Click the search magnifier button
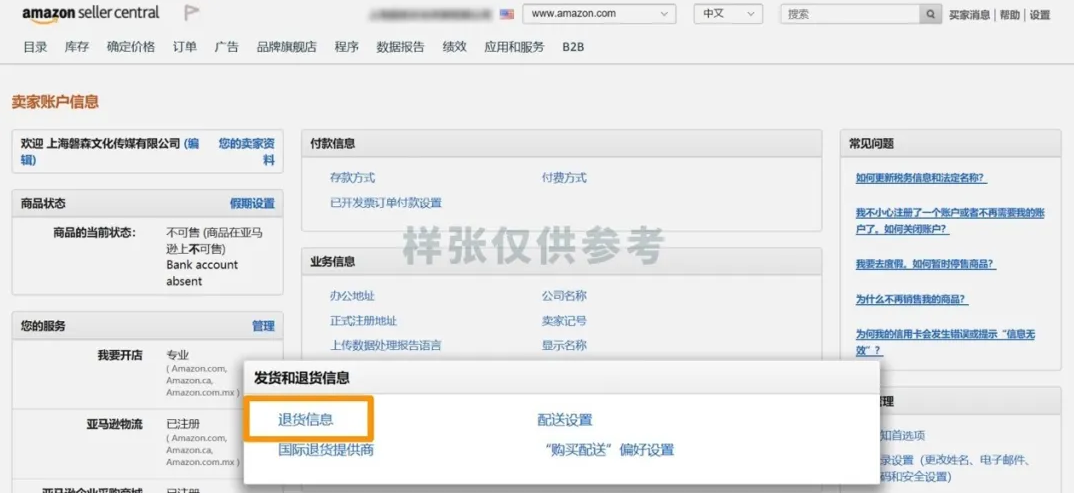This screenshot has height=493, width=1074. [x=929, y=14]
